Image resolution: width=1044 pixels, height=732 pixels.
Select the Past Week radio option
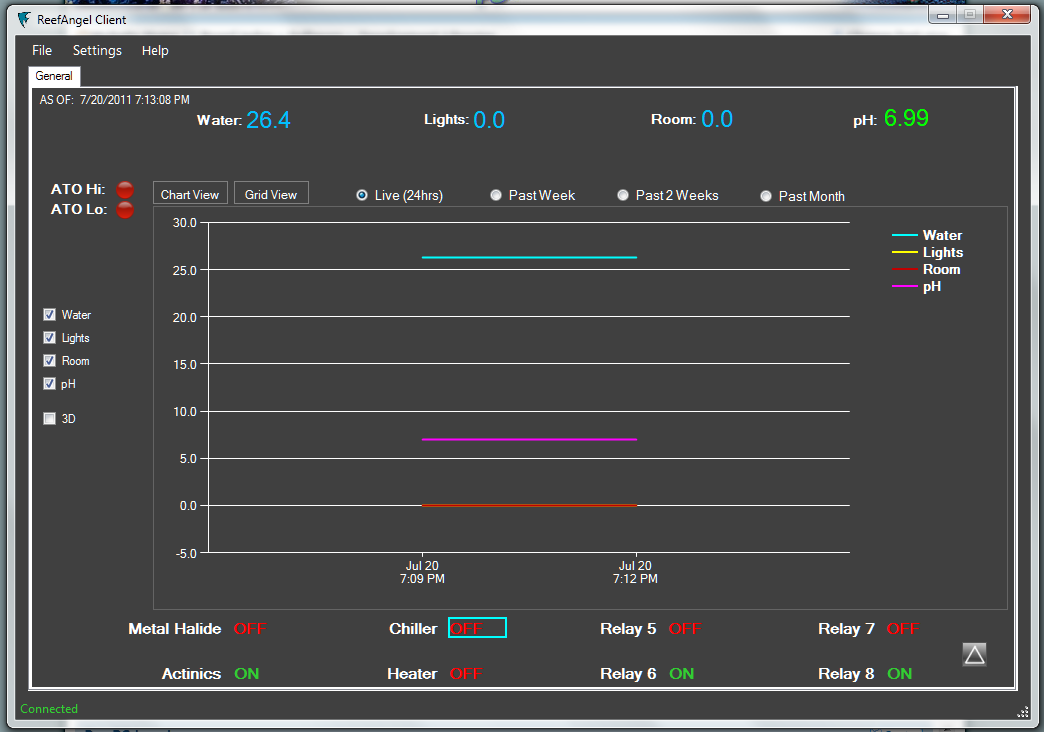pos(496,196)
